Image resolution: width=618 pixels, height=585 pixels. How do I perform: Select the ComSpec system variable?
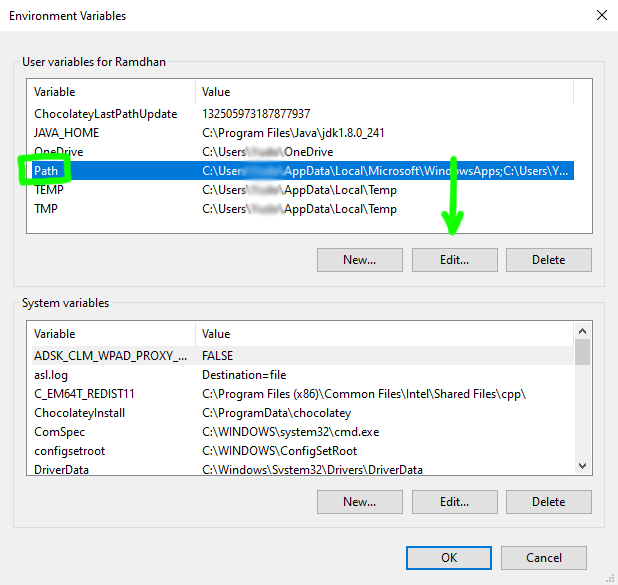303,432
